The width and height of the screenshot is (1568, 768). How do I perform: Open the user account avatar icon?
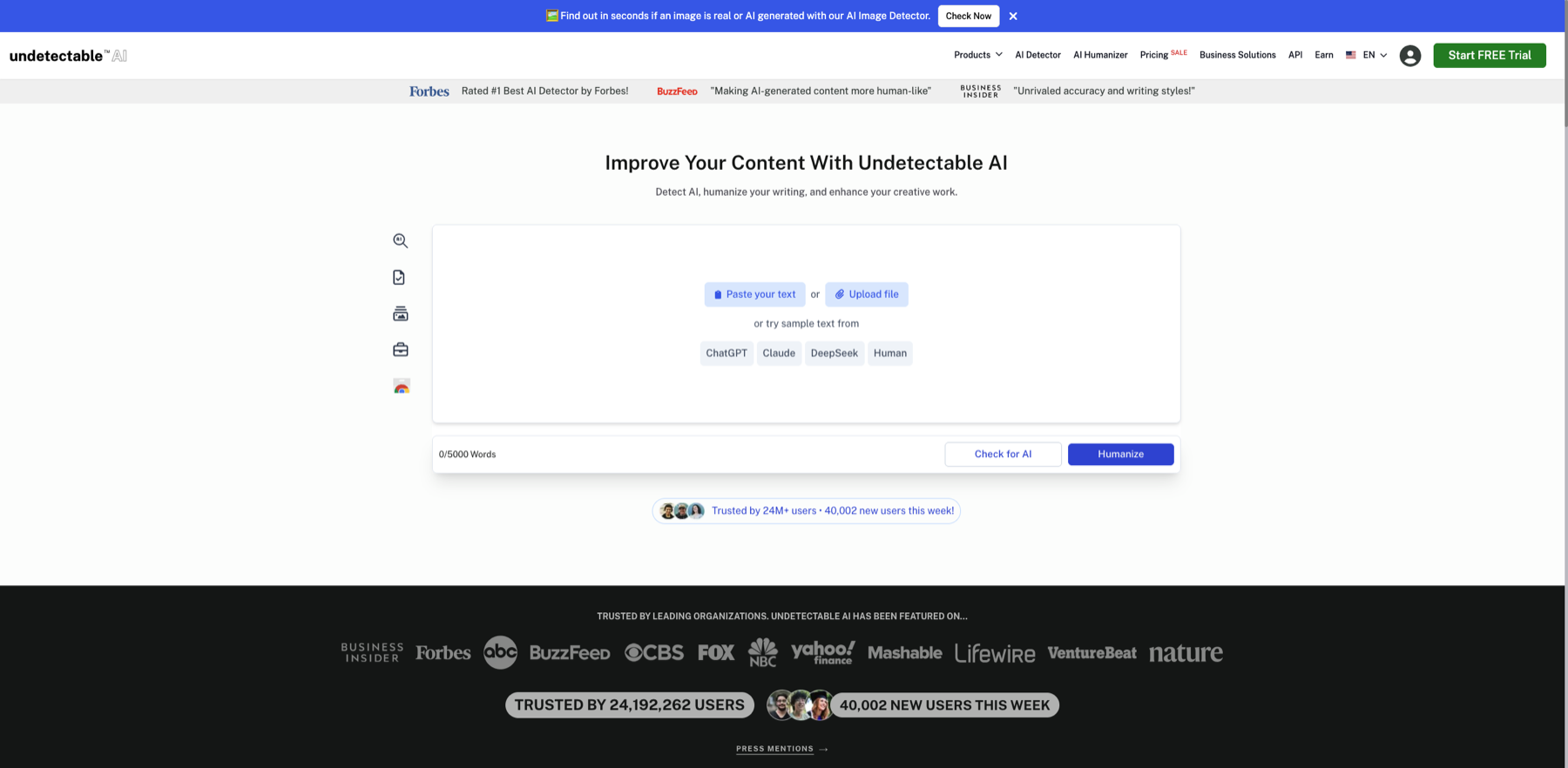[1409, 55]
